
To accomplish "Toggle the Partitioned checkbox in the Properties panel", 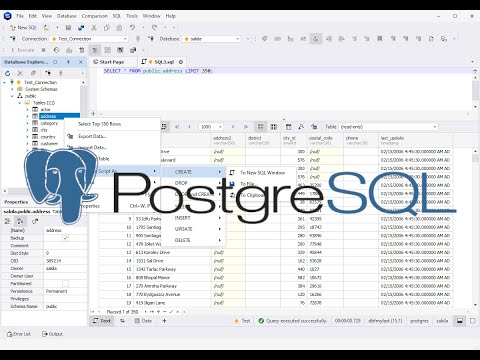I will (66, 284).
